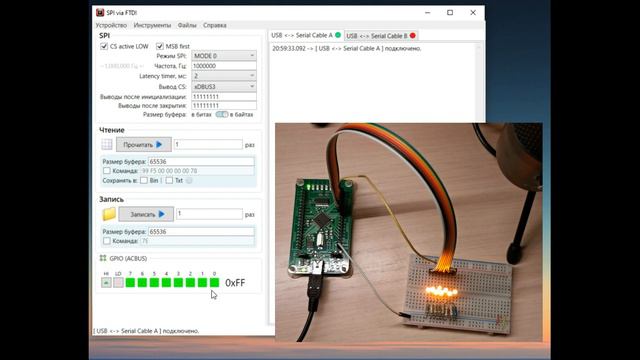Toggle GPIO bit 1 green square
640x360 pixels.
pos(202,282)
